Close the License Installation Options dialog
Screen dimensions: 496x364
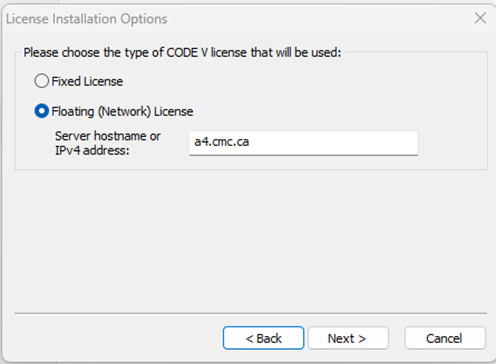tap(480, 18)
